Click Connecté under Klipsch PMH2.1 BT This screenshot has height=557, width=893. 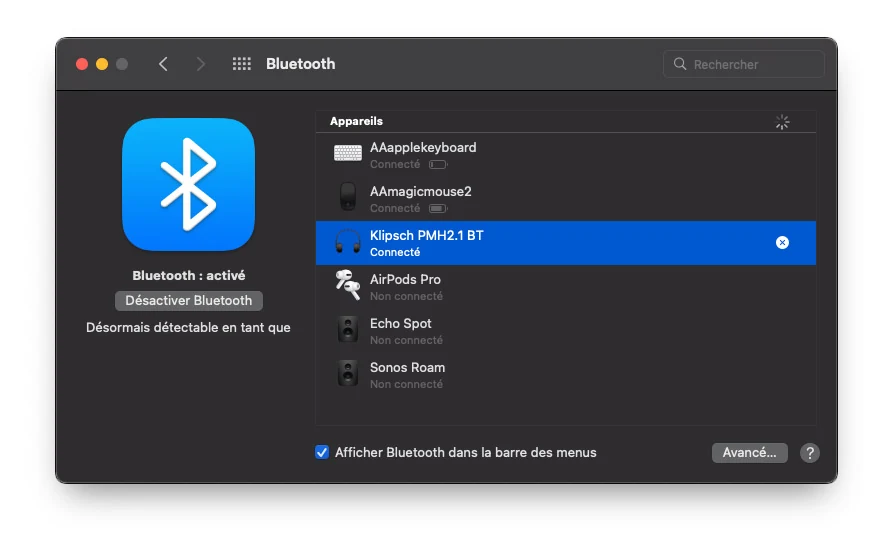click(395, 252)
